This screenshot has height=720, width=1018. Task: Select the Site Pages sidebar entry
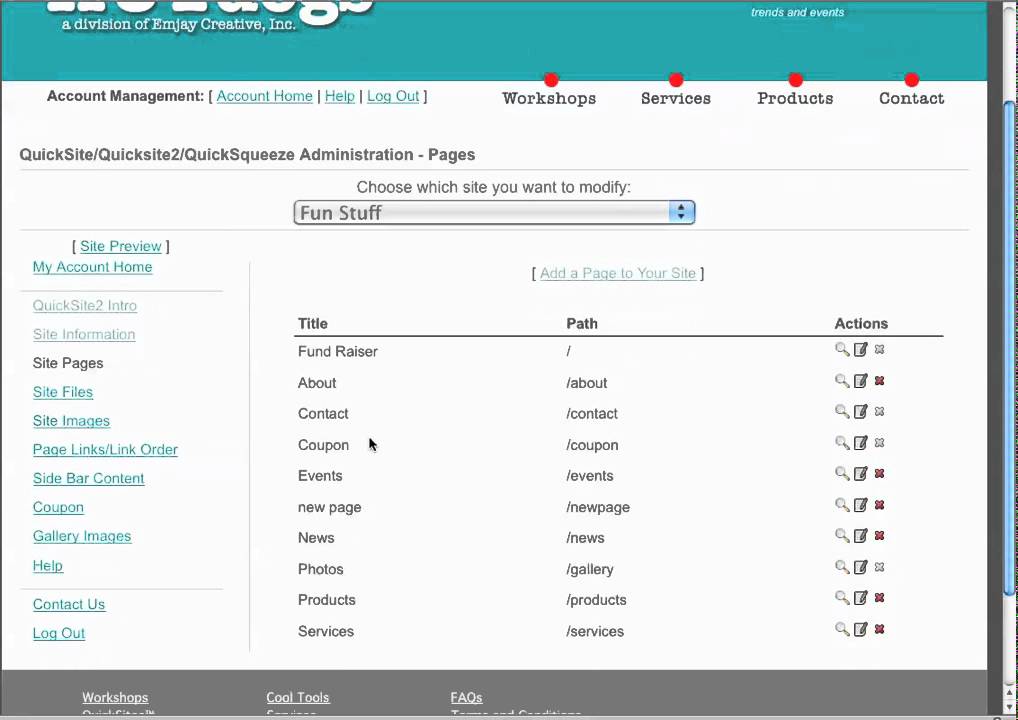(68, 363)
